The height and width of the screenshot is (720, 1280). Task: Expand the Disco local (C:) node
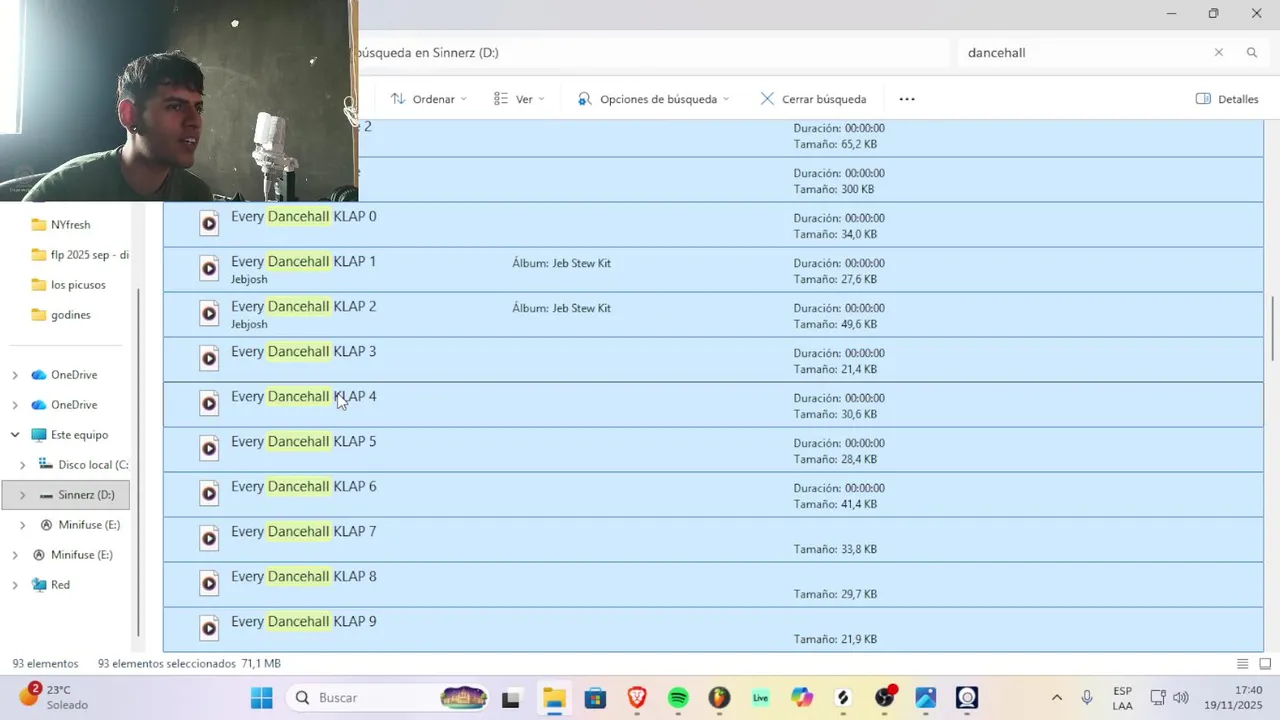tap(22, 465)
